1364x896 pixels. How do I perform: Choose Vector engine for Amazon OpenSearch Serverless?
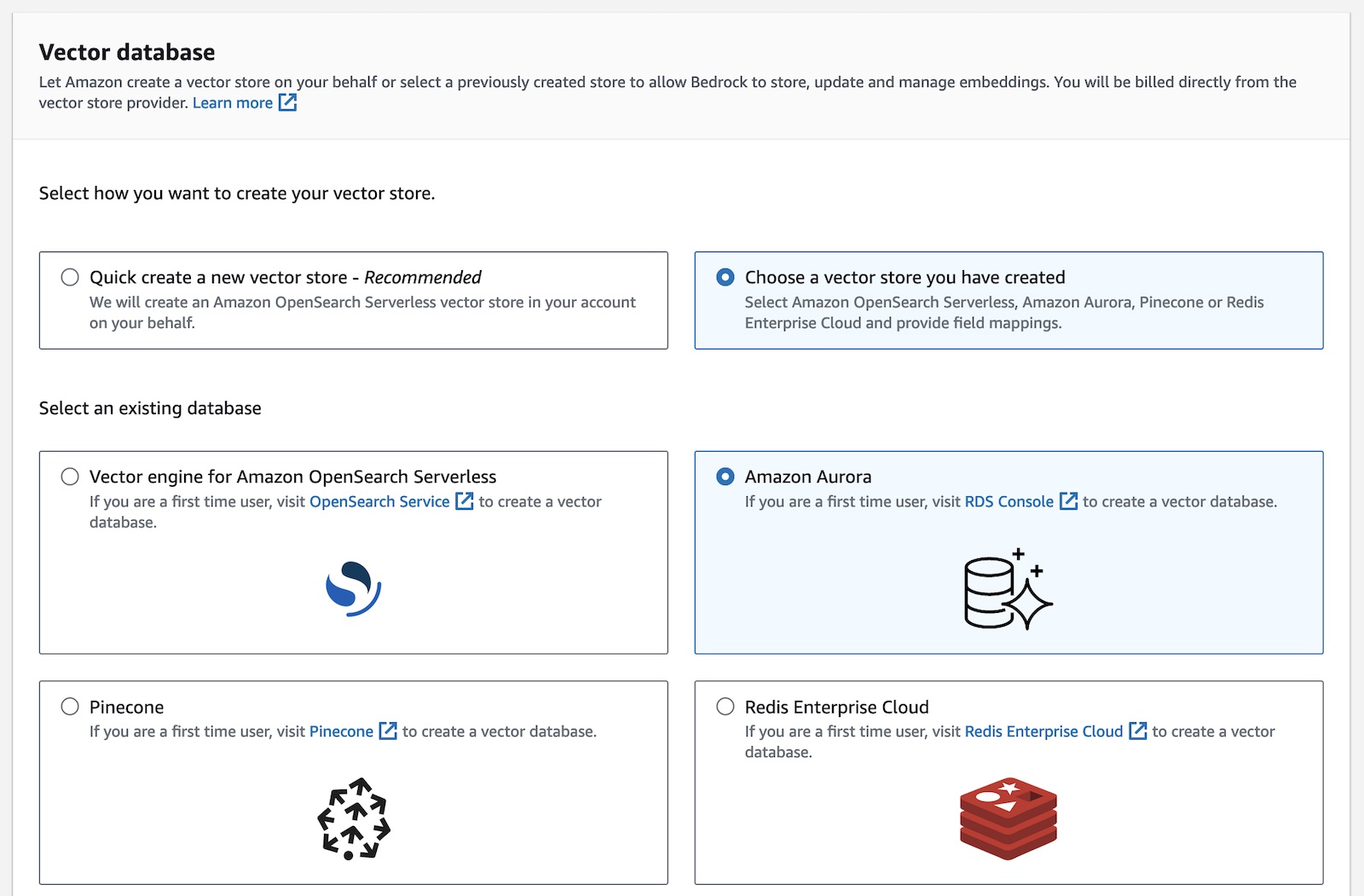pyautogui.click(x=70, y=477)
